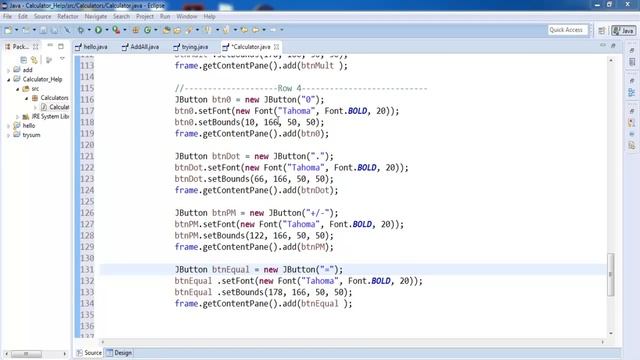Expand the hello project node
This screenshot has height=360, width=640.
pyautogui.click(x=9, y=126)
